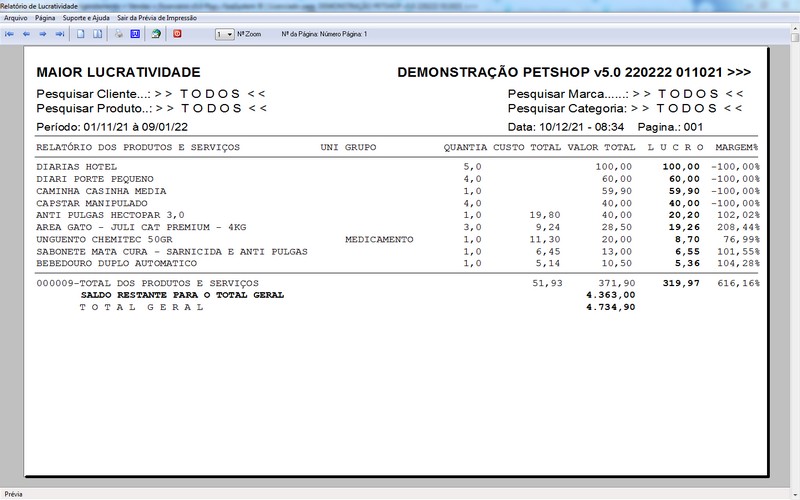Open the Página menu
This screenshot has height=500, width=800.
(x=45, y=18)
